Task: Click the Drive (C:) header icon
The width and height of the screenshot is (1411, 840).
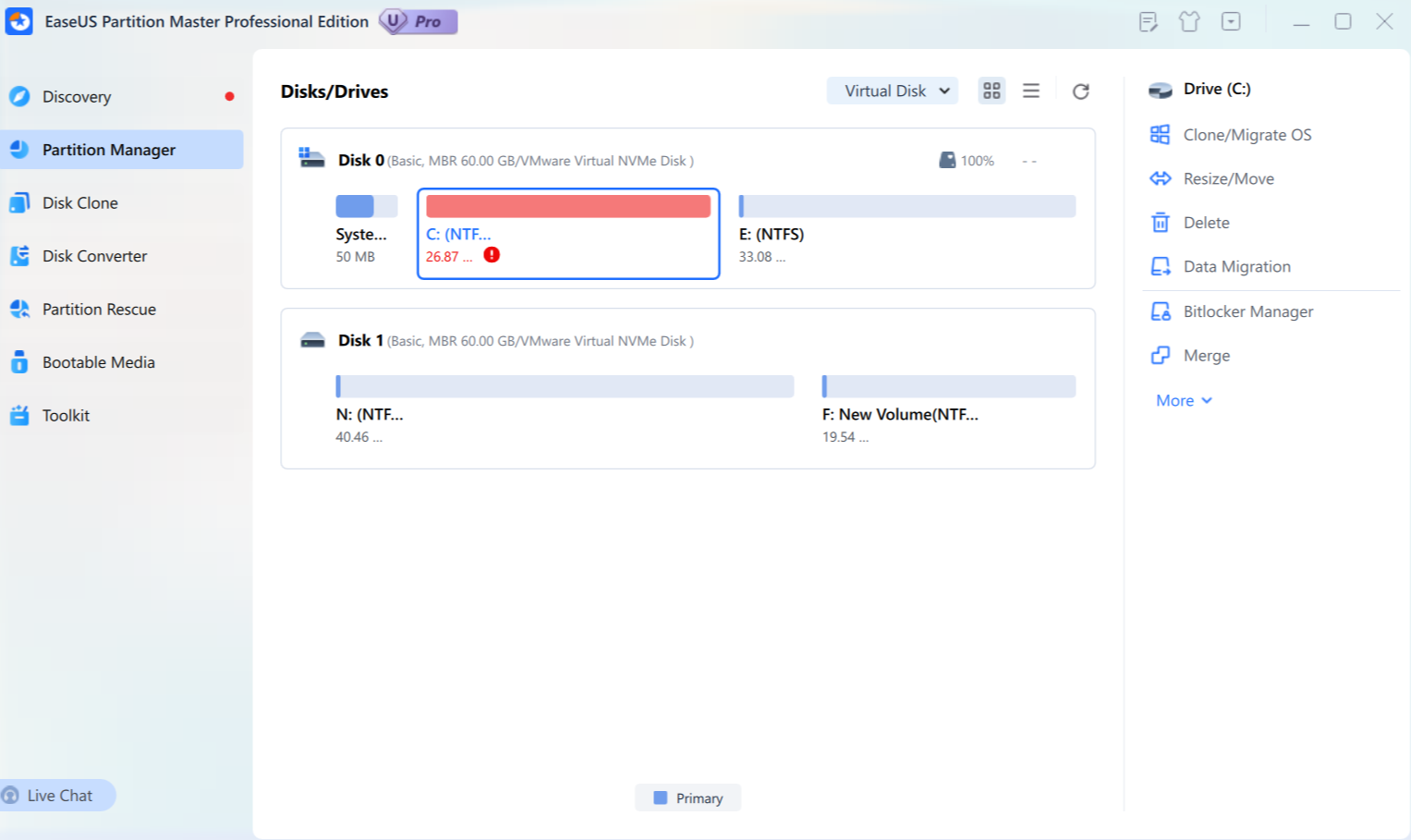Action: coord(1160,90)
